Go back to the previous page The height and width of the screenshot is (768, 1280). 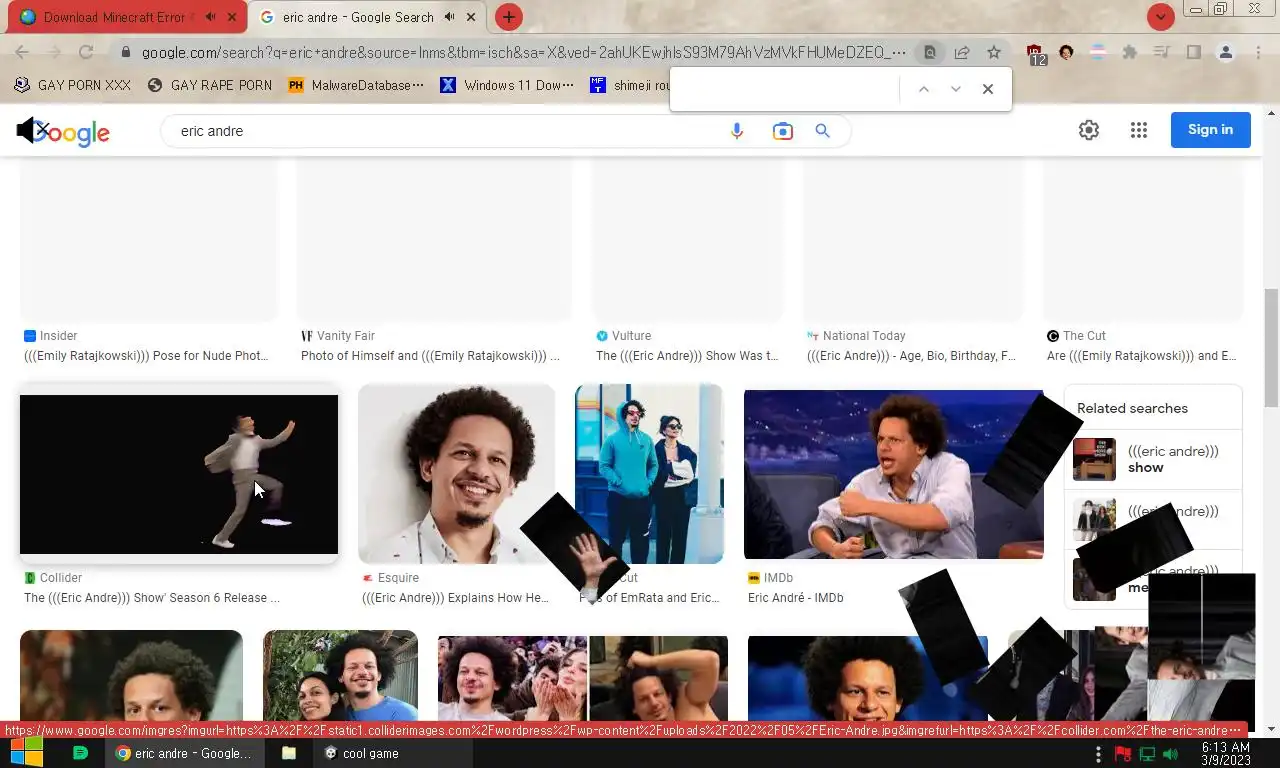(x=22, y=52)
